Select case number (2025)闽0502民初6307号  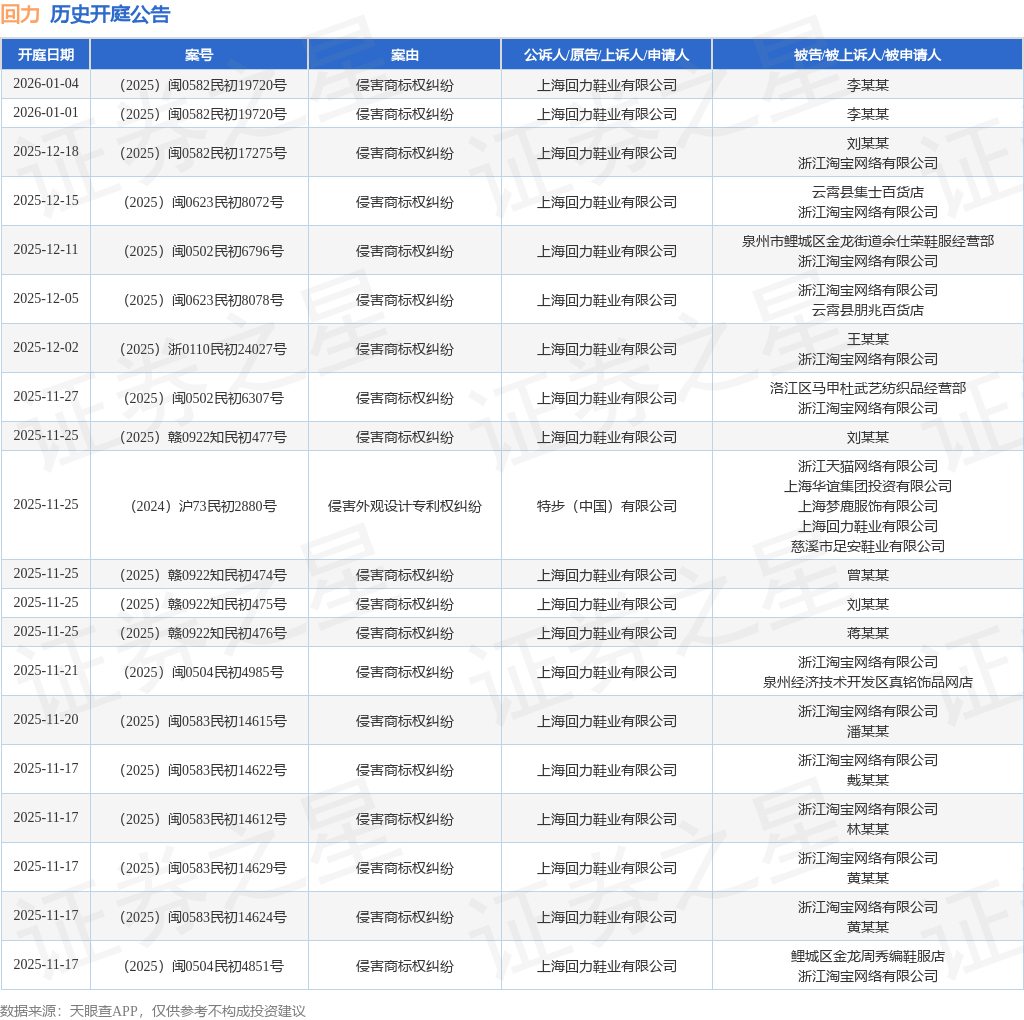point(203,398)
